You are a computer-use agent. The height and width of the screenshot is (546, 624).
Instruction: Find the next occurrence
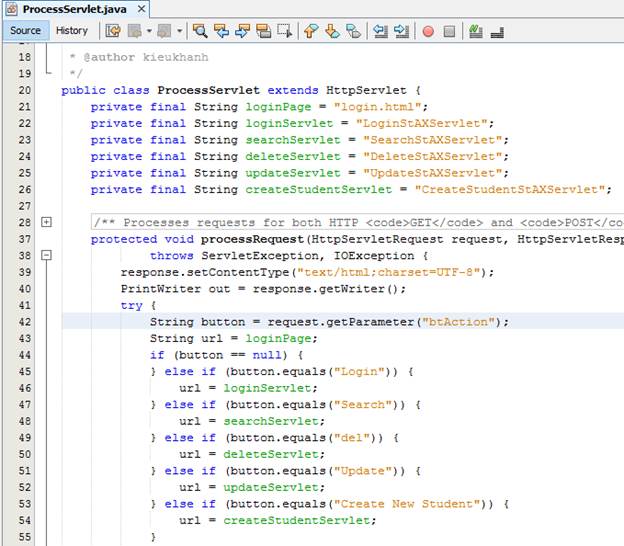[242, 31]
